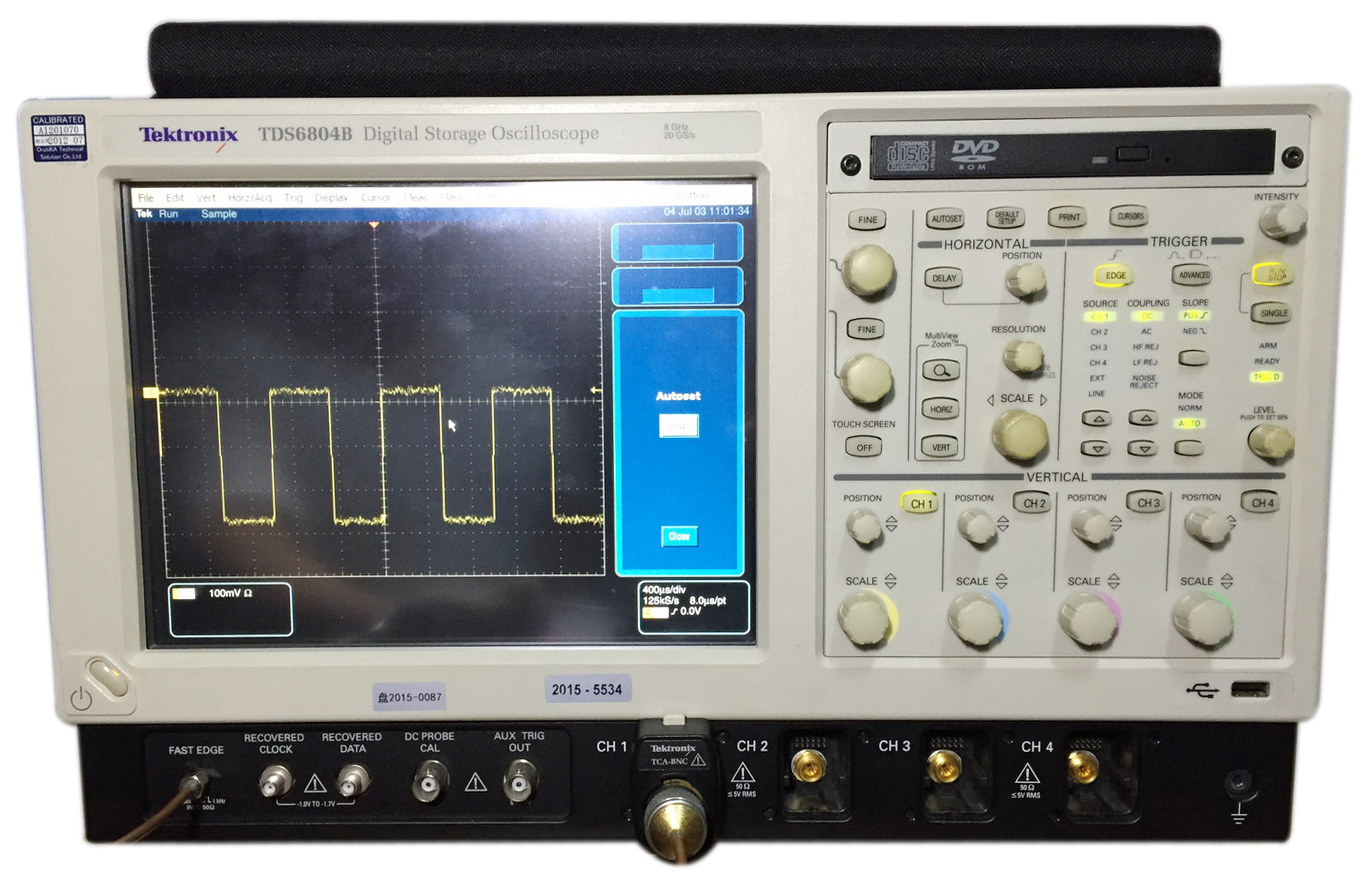
Task: Click the RECOVERED CLOCK BNC connector
Action: (274, 782)
